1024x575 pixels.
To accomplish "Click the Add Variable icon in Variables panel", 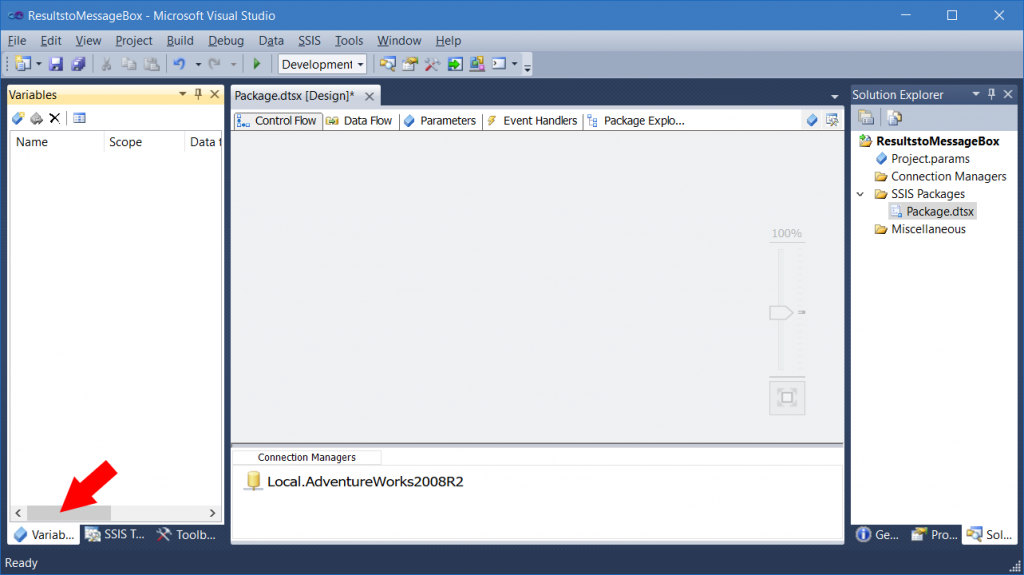I will (x=18, y=118).
